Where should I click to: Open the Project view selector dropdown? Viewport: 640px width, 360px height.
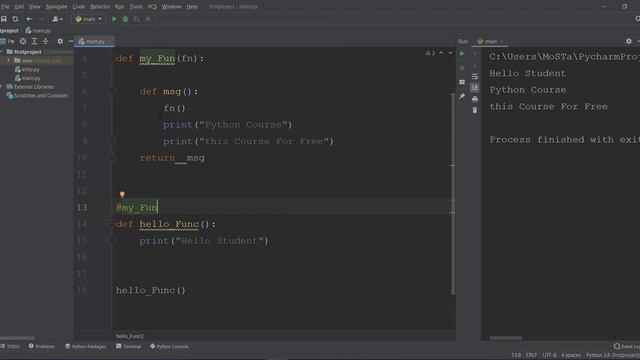(x=7, y=41)
